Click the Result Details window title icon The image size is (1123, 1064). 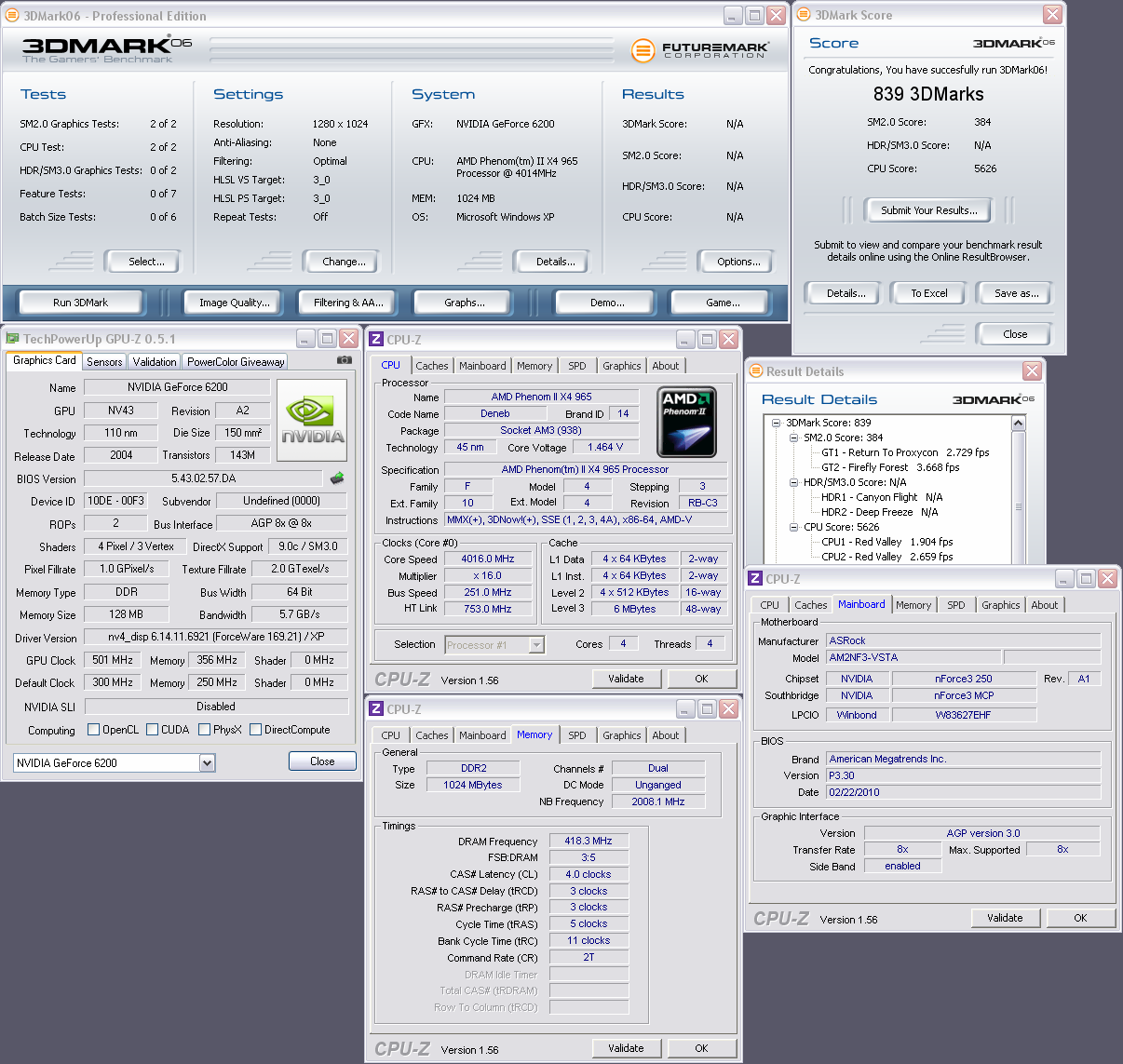point(756,370)
